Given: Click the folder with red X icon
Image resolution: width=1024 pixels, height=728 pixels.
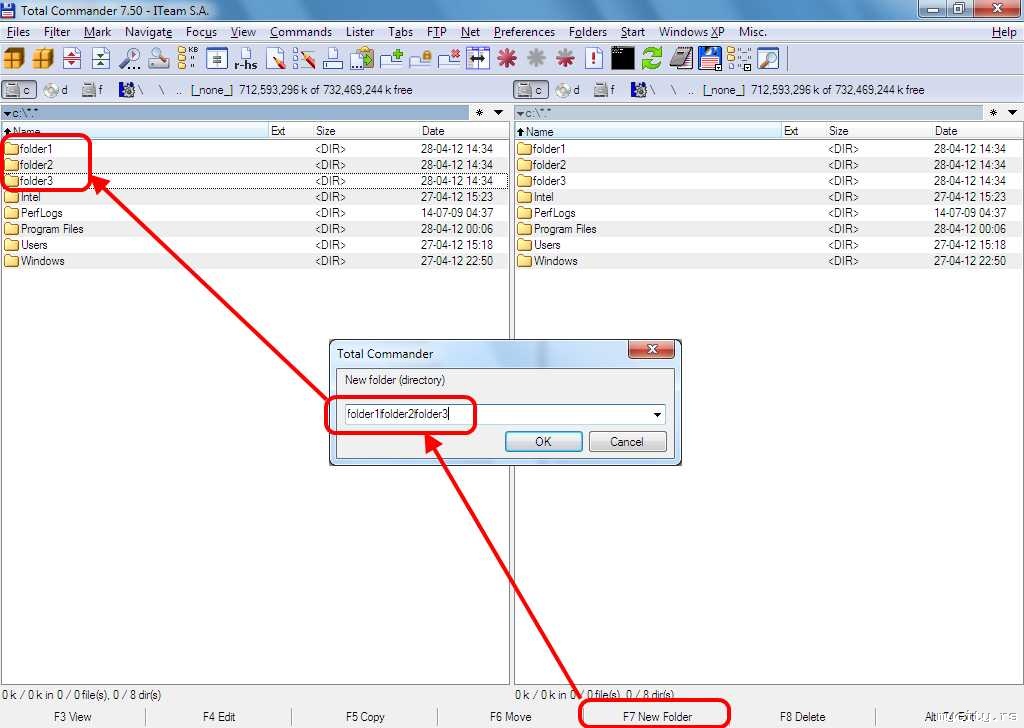Looking at the screenshot, I should click(x=449, y=59).
